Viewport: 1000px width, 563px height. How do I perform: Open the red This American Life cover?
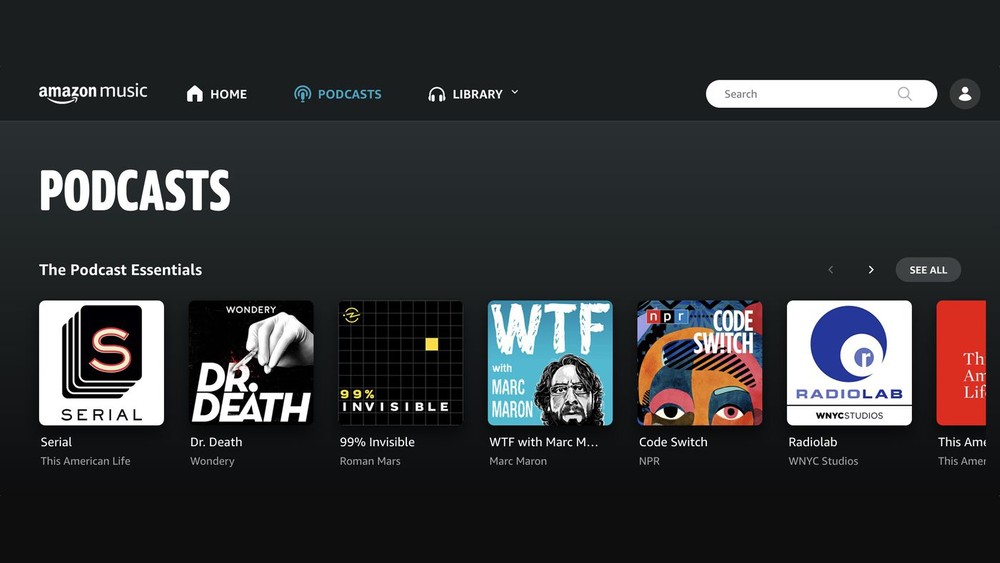coord(961,363)
